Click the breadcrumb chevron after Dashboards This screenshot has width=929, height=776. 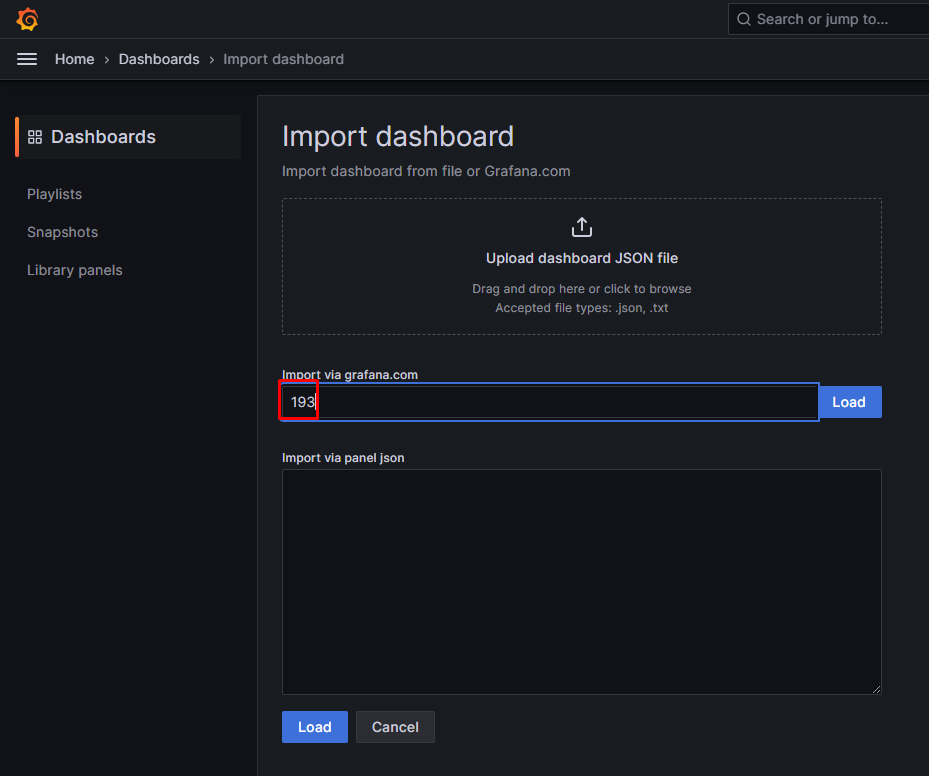click(x=212, y=60)
